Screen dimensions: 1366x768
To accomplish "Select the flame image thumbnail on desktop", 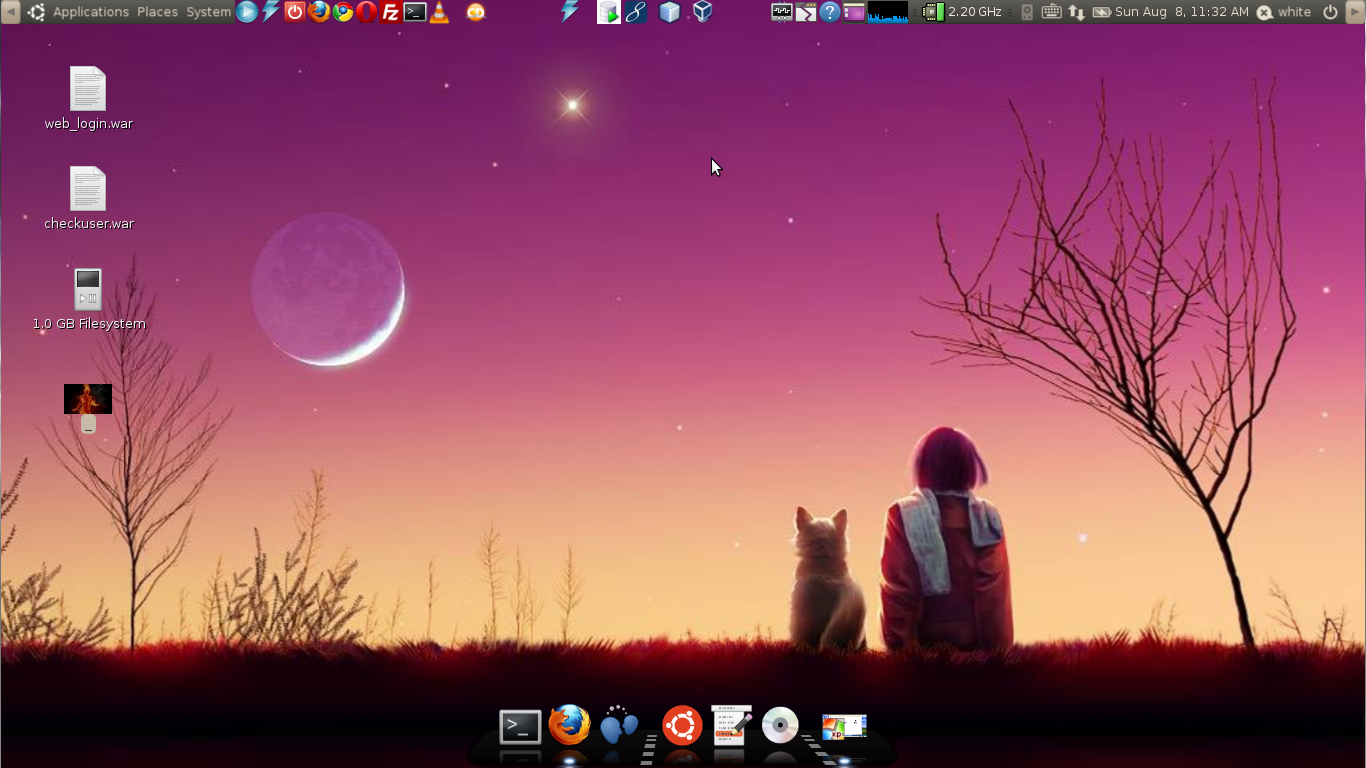I will [88, 399].
